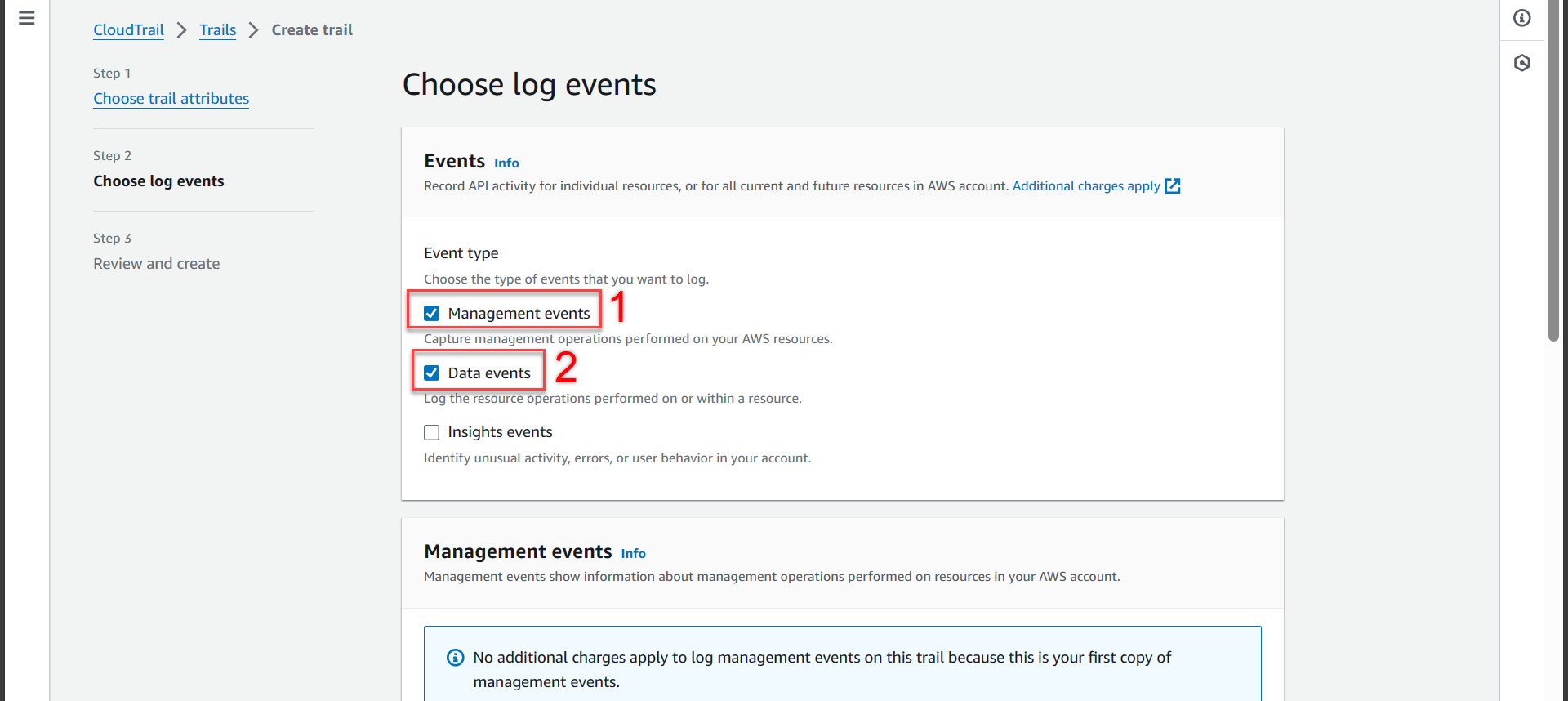
Task: Click the chevron after CloudTrail breadcrumb
Action: pos(181,30)
